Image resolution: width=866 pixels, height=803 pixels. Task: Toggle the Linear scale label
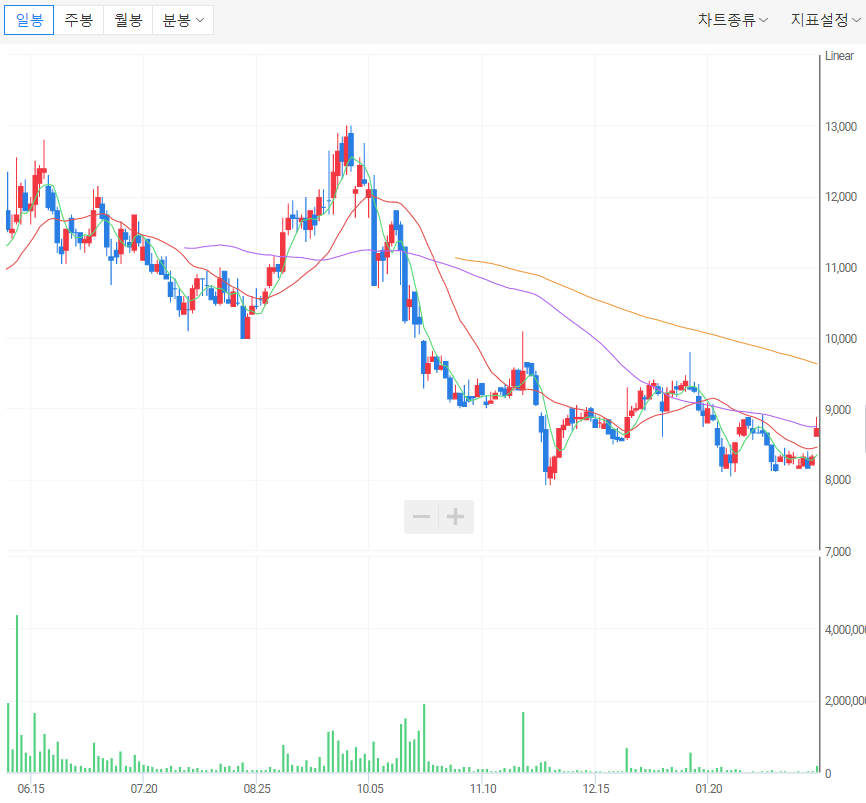click(839, 56)
